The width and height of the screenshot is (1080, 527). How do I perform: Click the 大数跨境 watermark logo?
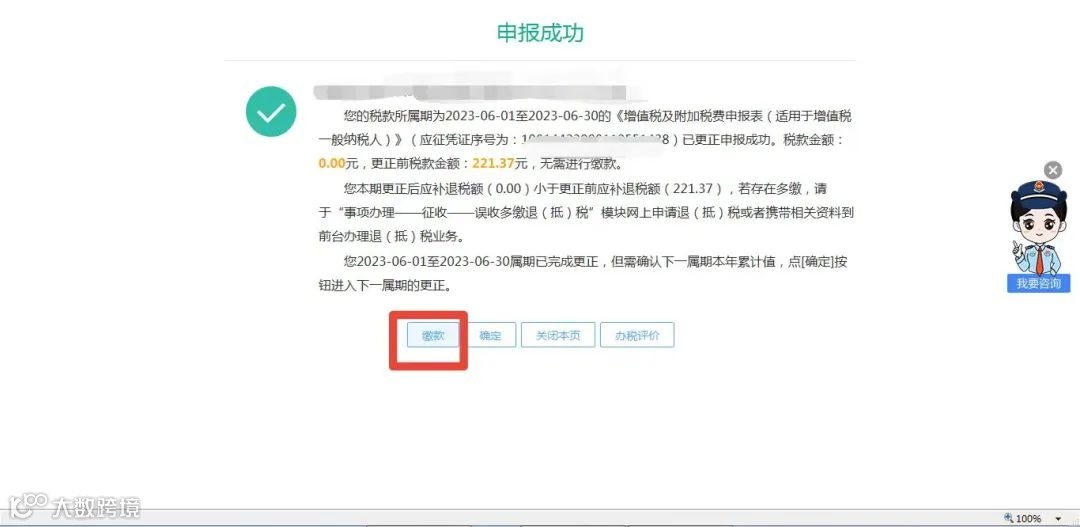coord(75,507)
